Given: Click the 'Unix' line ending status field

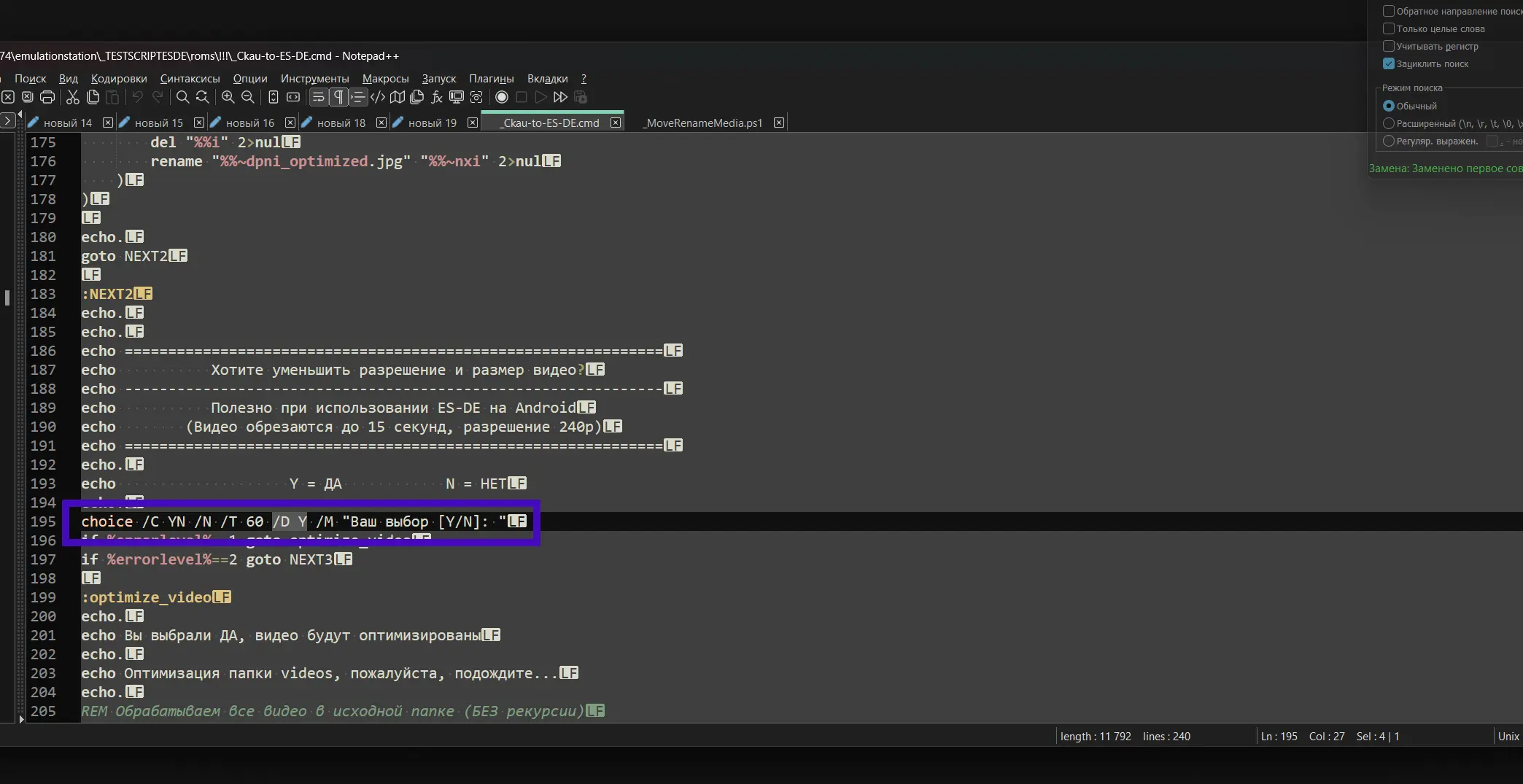Looking at the screenshot, I should [1508, 736].
